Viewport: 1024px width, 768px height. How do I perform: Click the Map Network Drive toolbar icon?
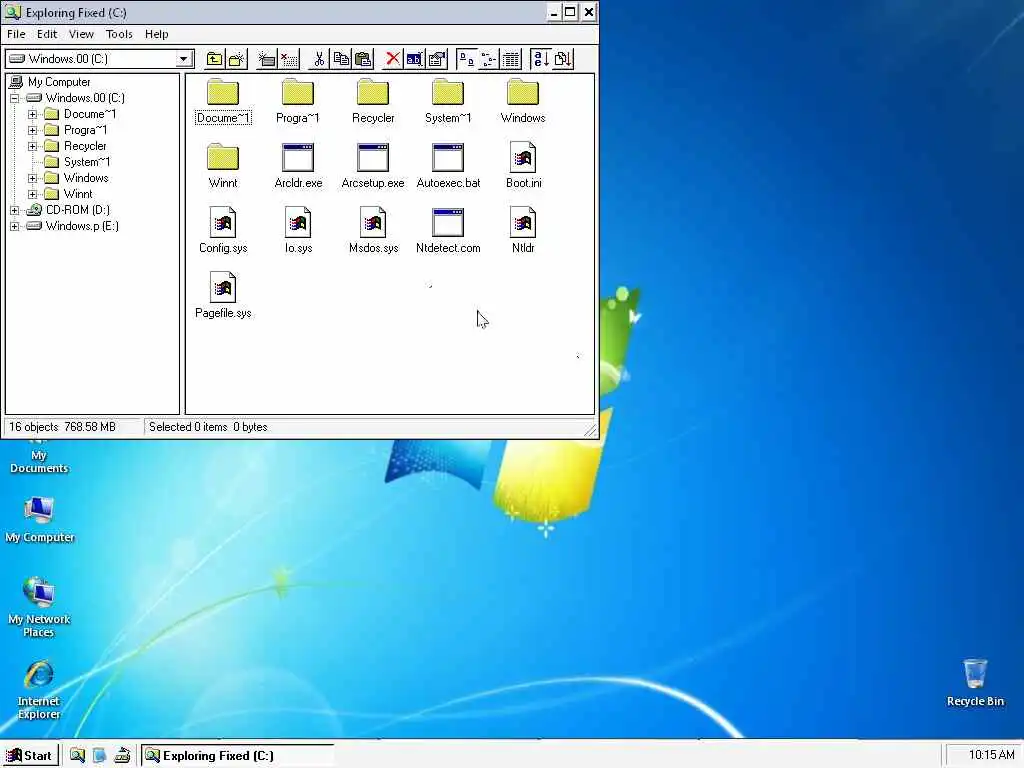point(266,59)
